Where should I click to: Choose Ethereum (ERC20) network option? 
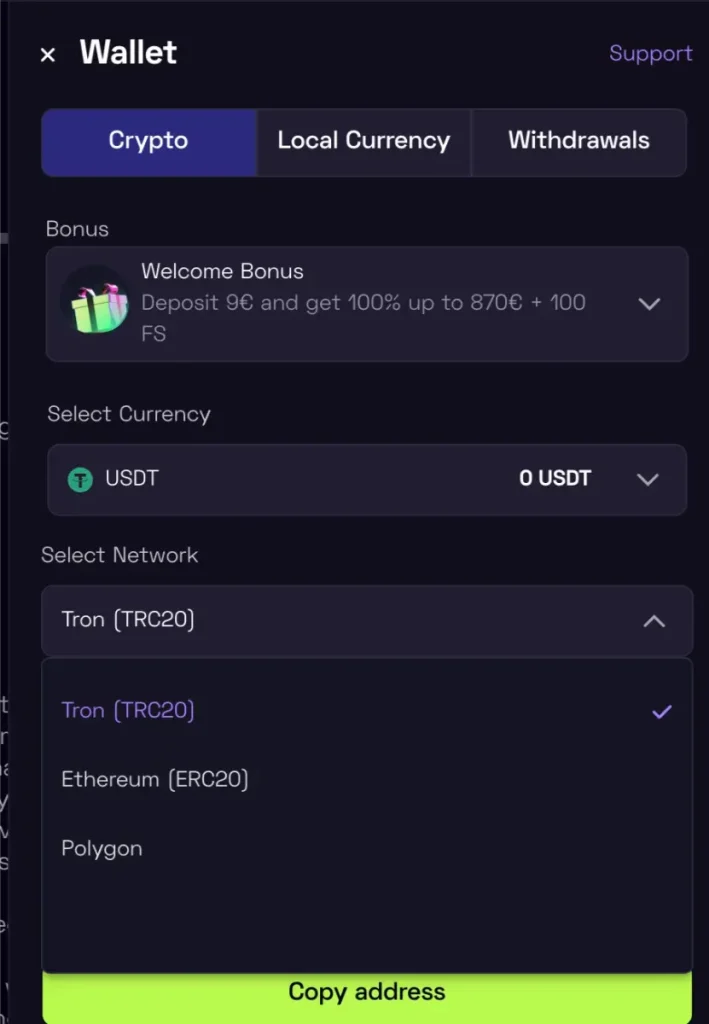(x=155, y=780)
